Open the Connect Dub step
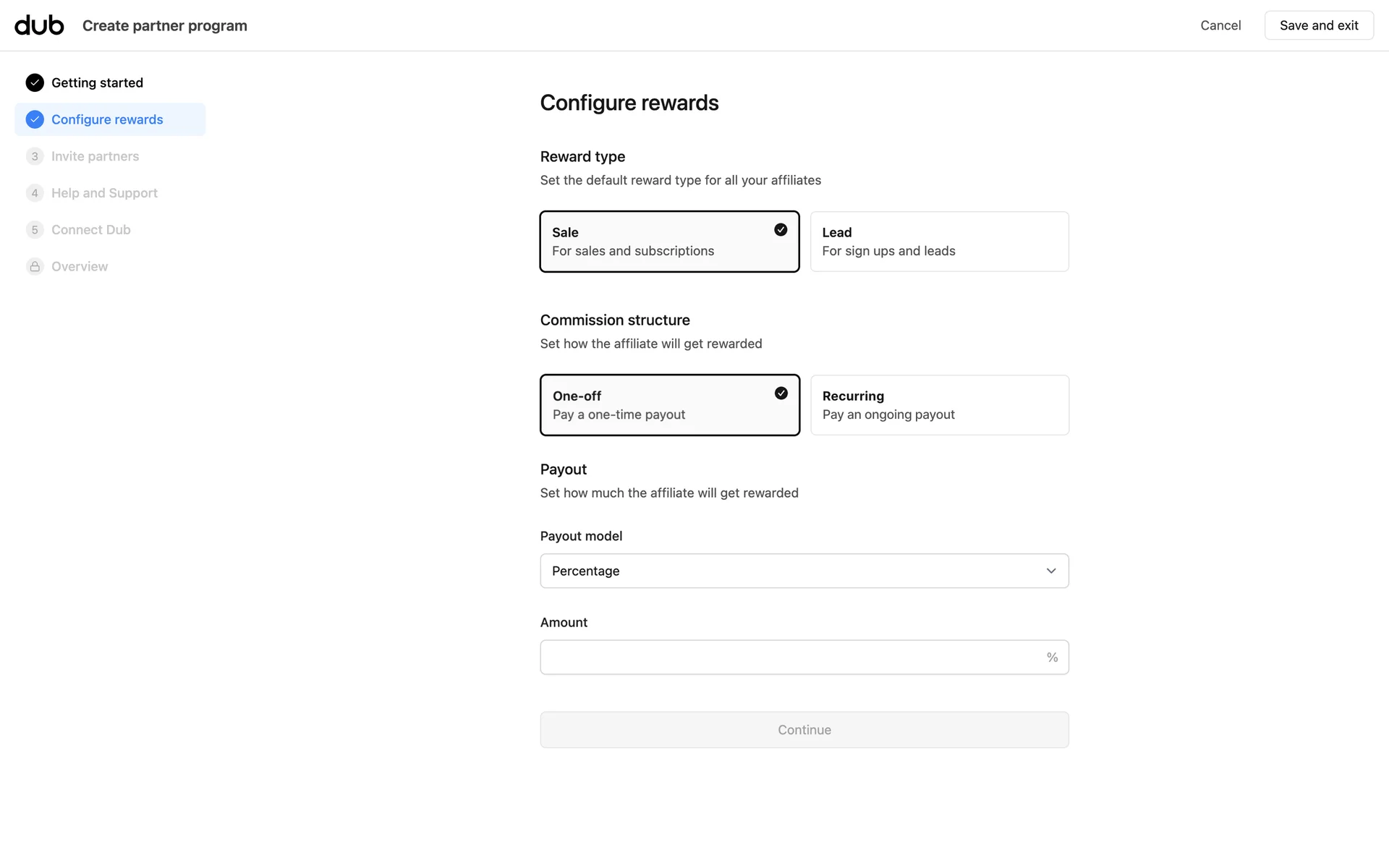The height and width of the screenshot is (868, 1389). [91, 230]
